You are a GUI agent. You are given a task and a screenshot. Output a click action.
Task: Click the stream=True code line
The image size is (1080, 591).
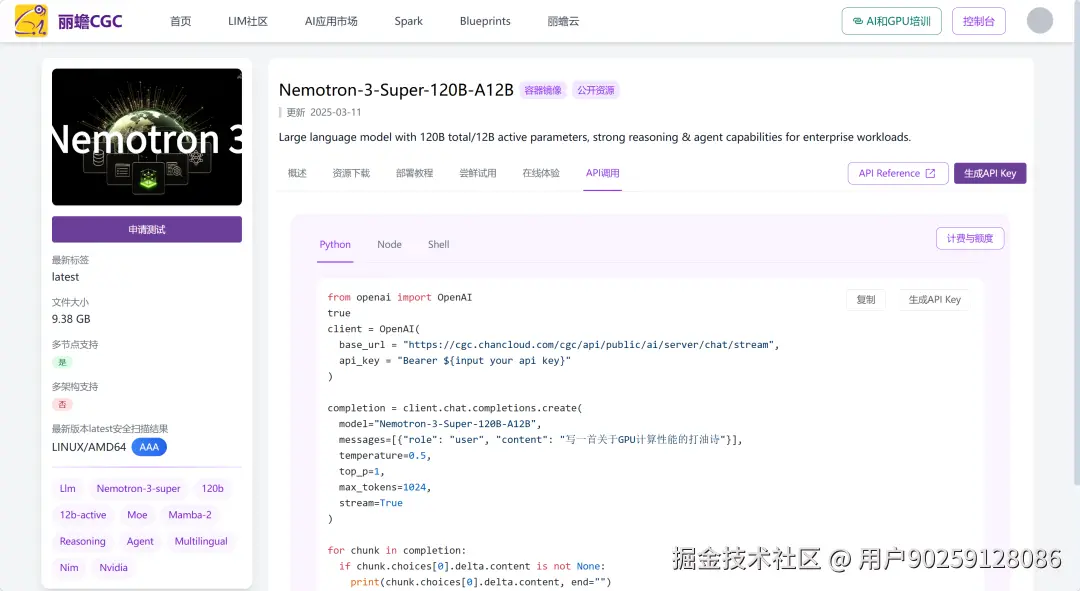click(x=371, y=503)
